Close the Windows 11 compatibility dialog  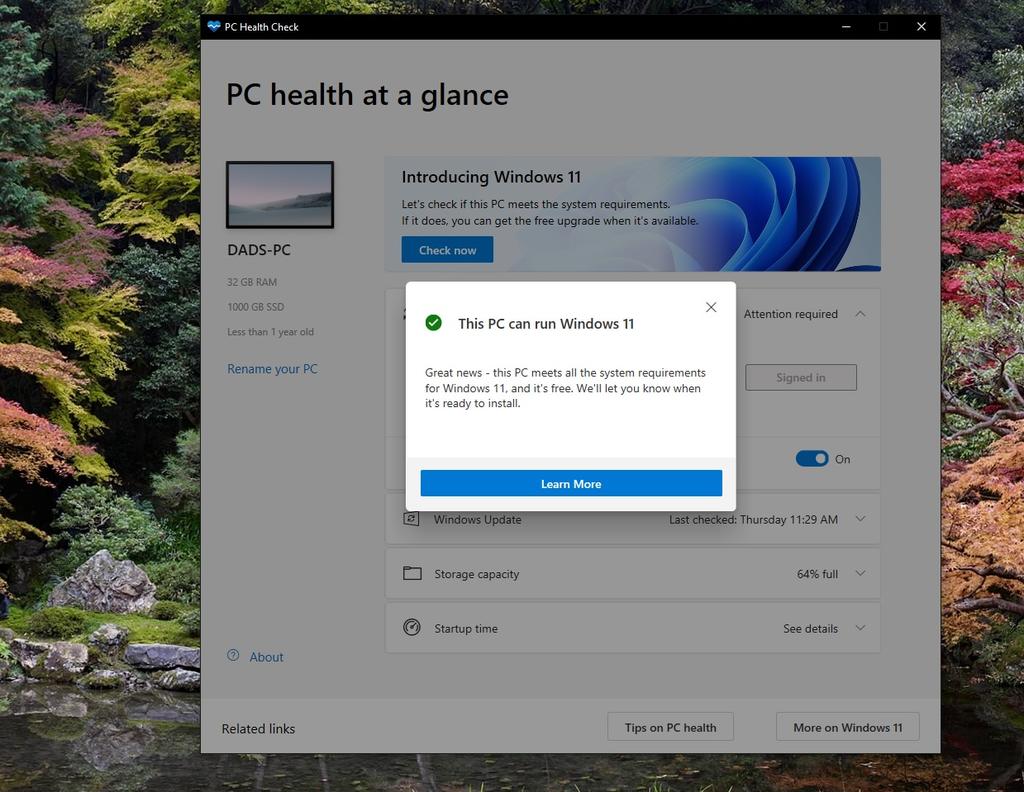pyautogui.click(x=711, y=307)
